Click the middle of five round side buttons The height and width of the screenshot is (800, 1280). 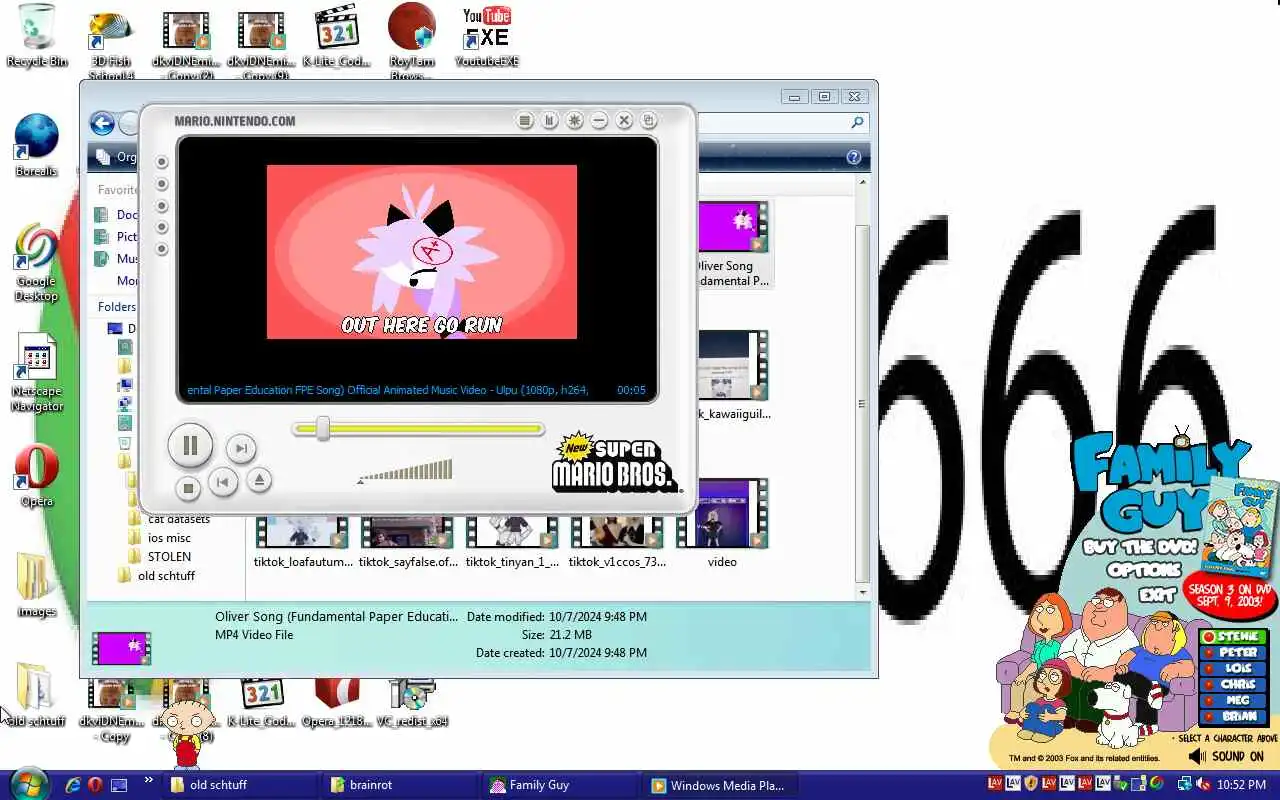point(162,206)
